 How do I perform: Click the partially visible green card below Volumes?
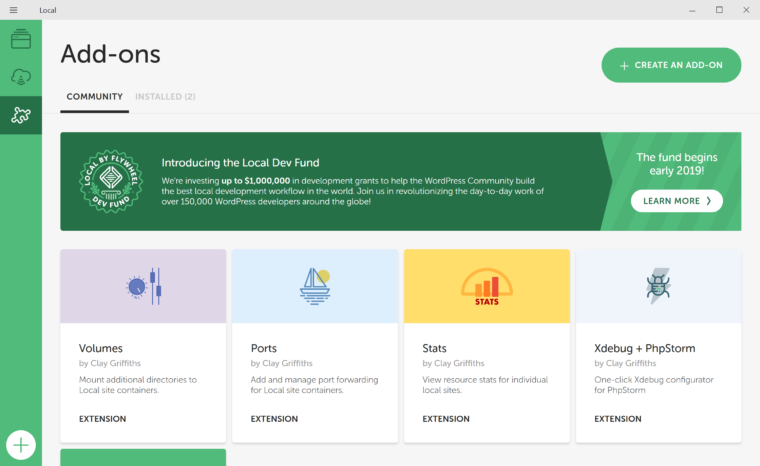143,457
